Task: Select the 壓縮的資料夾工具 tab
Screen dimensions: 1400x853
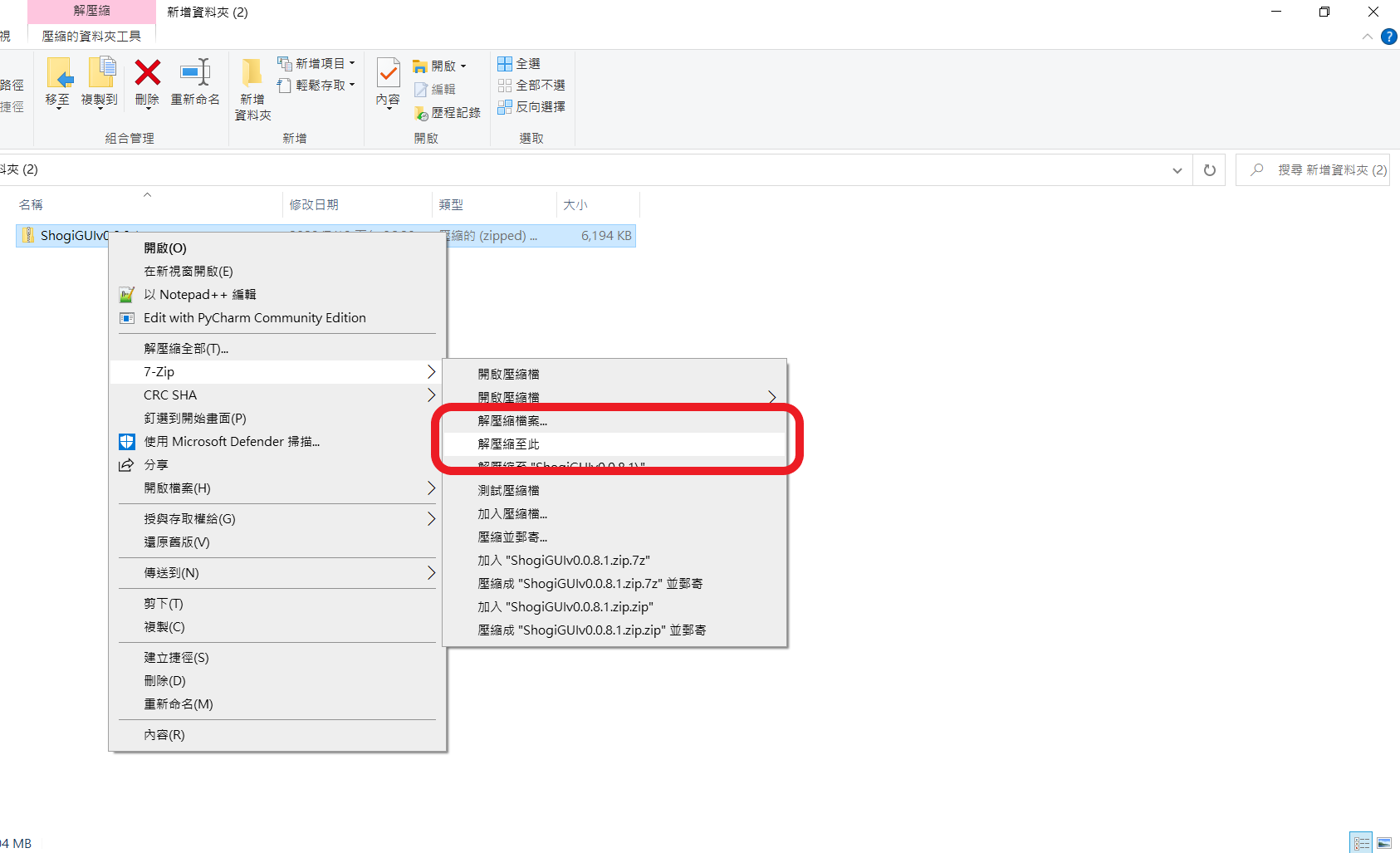Action: 91,36
